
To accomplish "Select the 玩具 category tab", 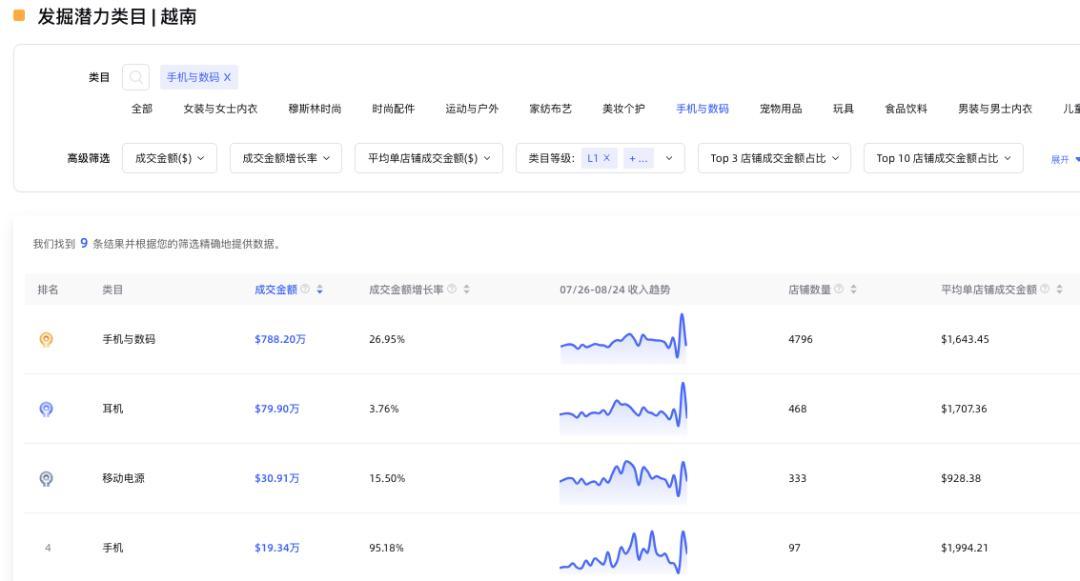I will pos(843,109).
